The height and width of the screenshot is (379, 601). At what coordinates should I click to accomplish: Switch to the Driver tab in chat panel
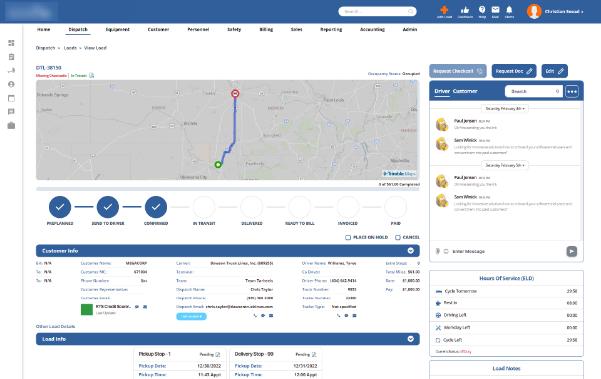pyautogui.click(x=442, y=91)
